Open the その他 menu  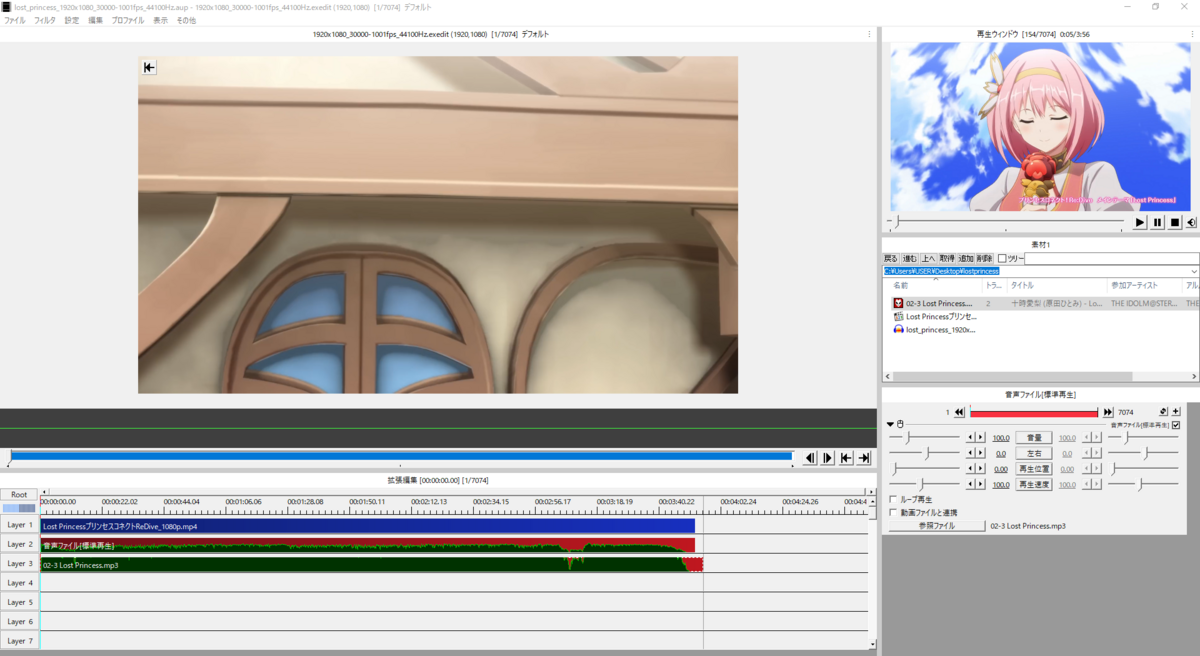click(186, 20)
